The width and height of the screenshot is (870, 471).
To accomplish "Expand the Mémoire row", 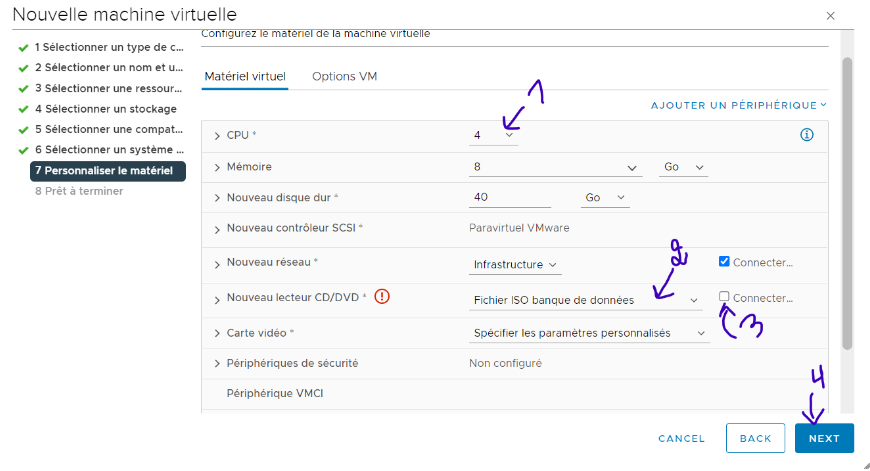I will (217, 168).
